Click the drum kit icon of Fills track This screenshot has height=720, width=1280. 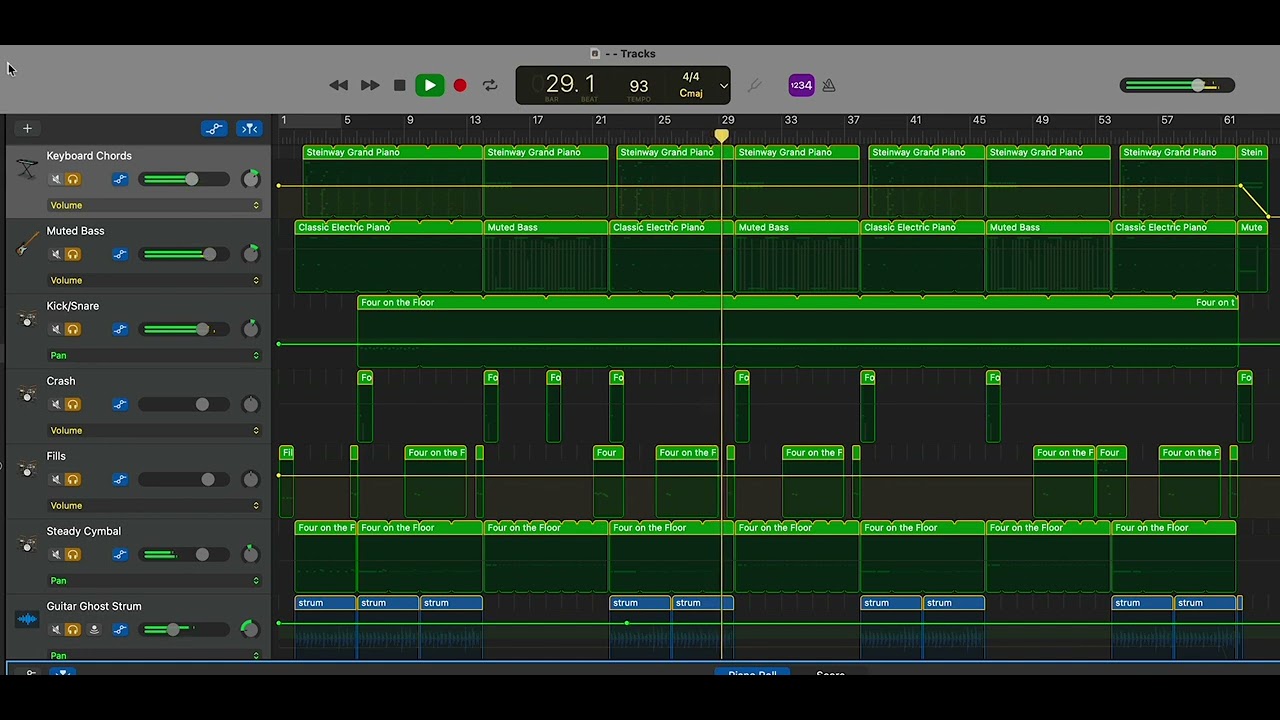pos(27,470)
